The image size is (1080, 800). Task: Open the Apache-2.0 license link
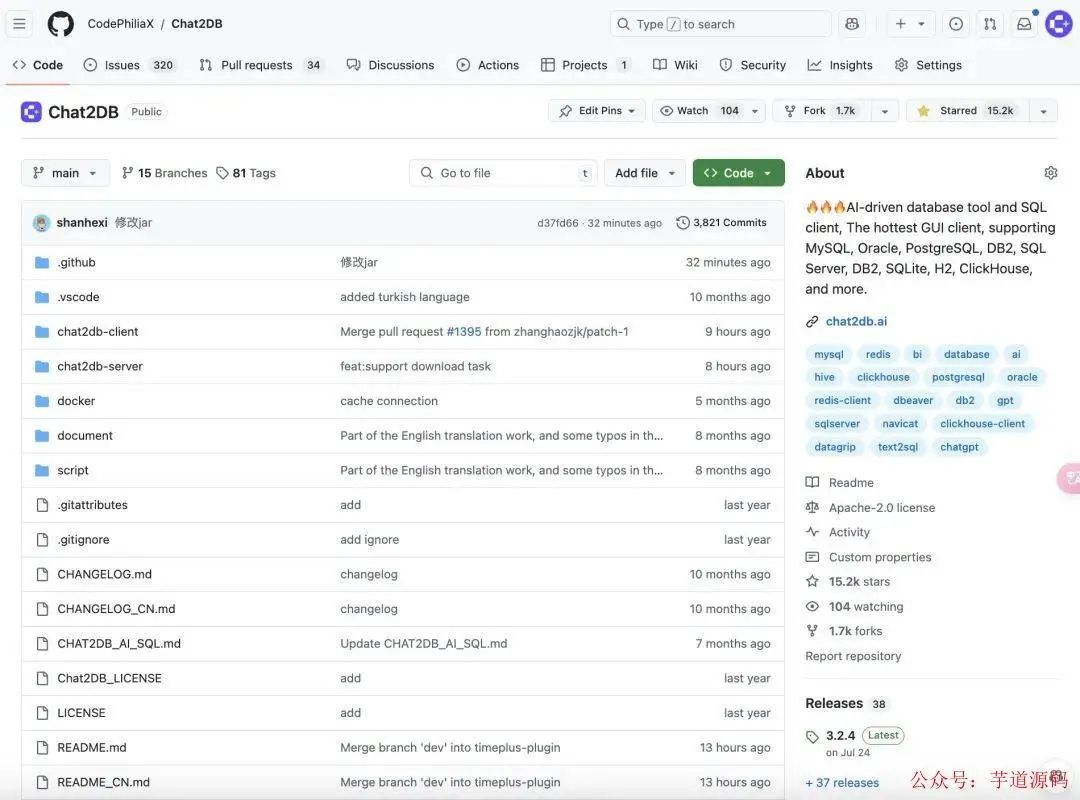pyautogui.click(x=882, y=508)
